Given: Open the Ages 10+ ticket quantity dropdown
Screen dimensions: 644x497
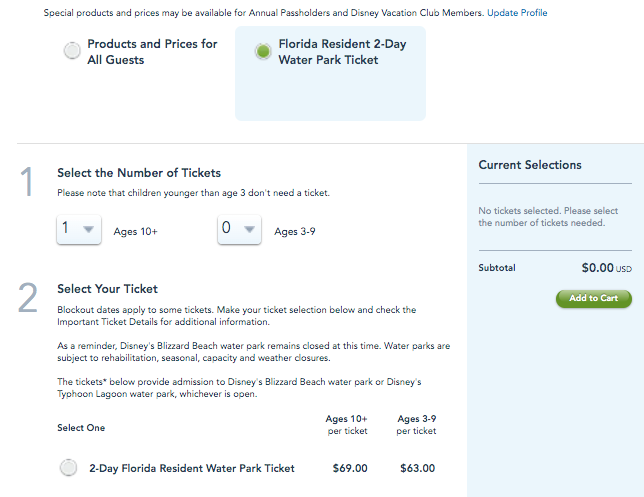Looking at the screenshot, I should click(x=79, y=229).
